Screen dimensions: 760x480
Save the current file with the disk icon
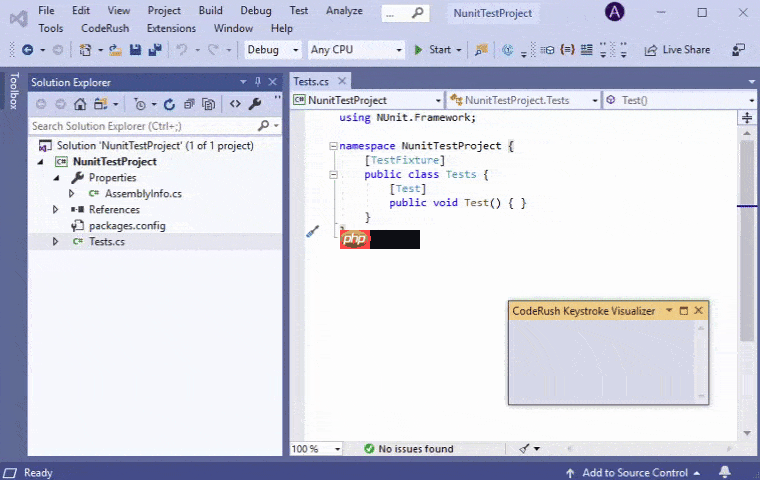click(135, 49)
